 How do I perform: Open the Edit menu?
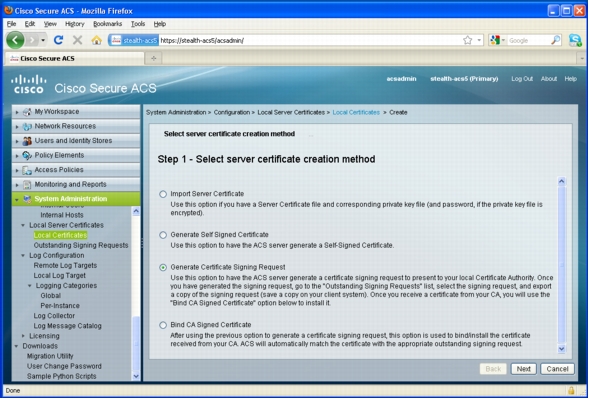[30, 24]
